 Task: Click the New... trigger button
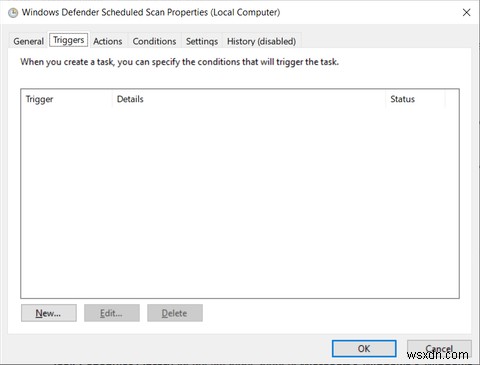point(49,313)
